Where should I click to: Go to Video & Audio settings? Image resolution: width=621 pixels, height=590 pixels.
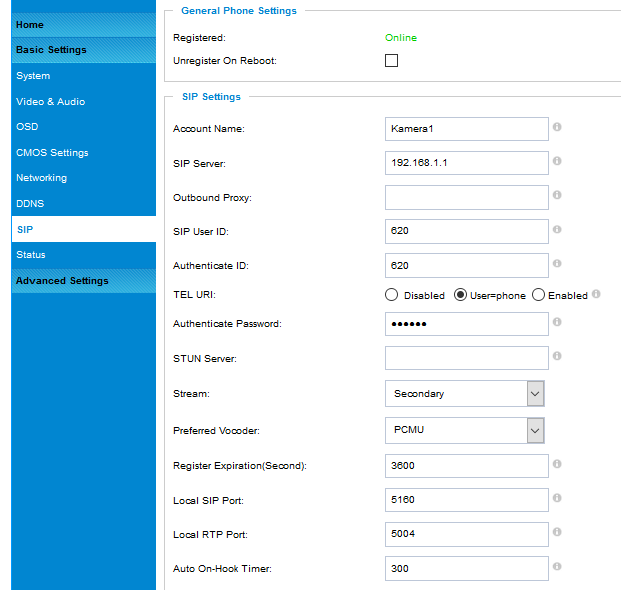(50, 101)
